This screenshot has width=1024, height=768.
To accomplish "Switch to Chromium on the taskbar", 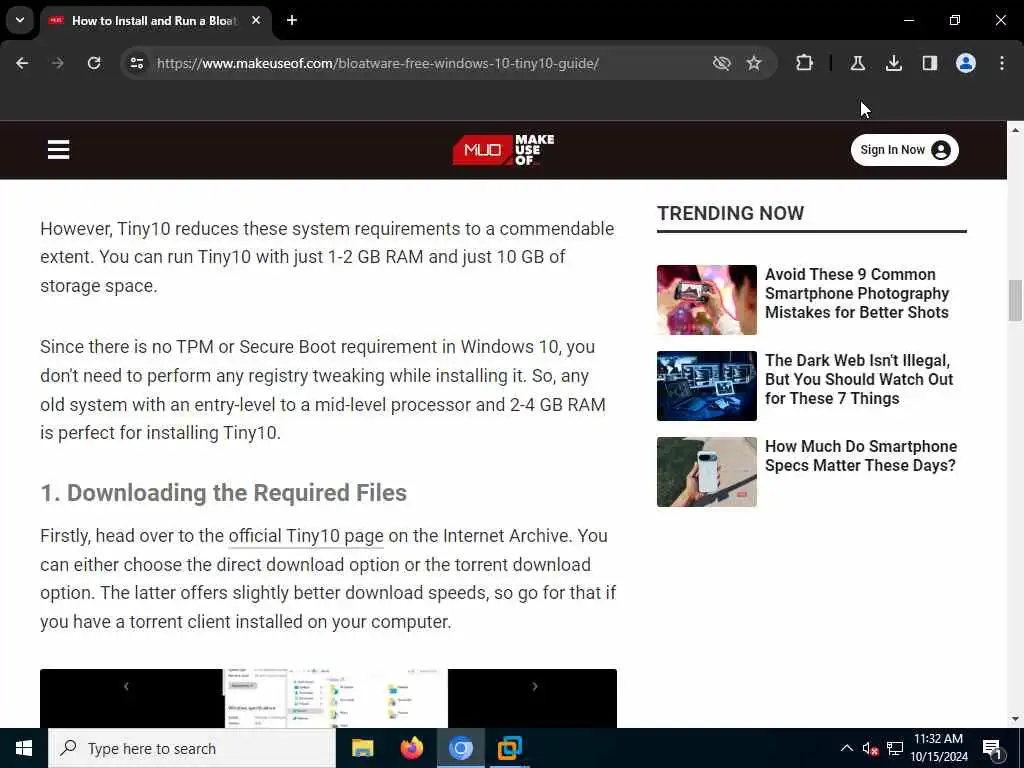I will [460, 748].
